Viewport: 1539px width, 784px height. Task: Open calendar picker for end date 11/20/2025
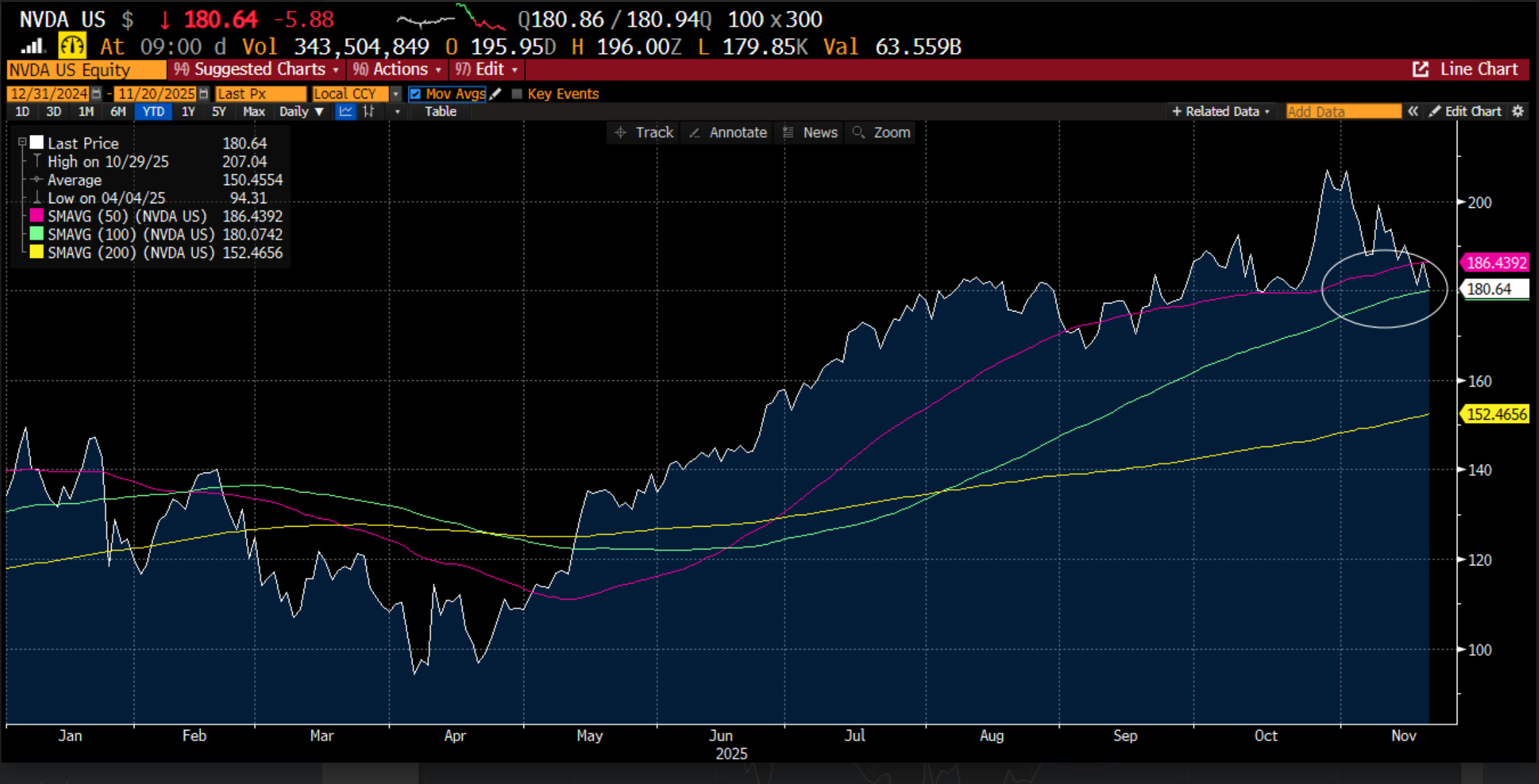203,94
